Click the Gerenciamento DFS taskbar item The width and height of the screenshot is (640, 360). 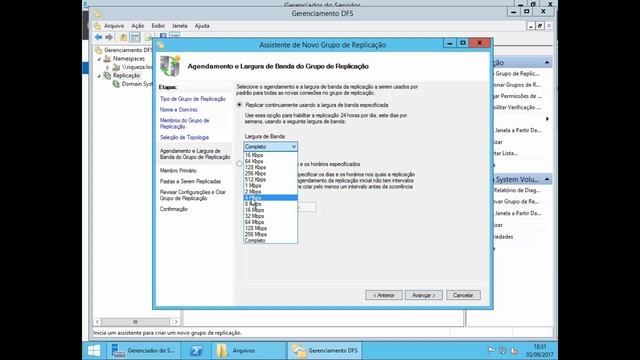pos(324,351)
